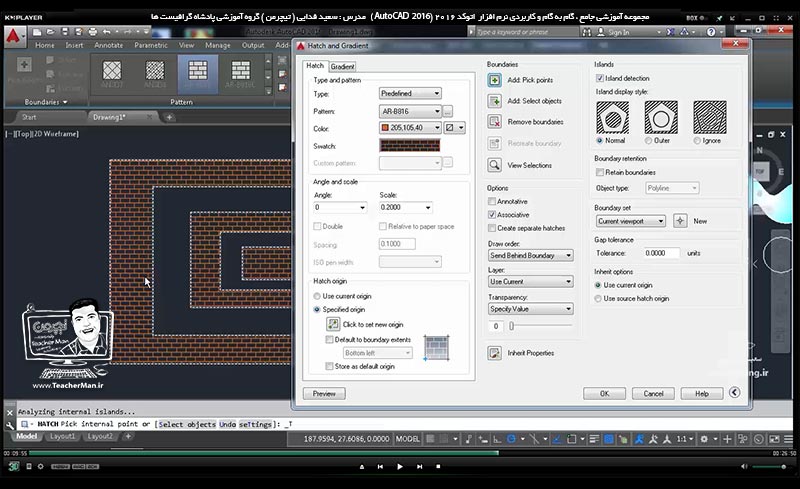Click the Cancel button
The height and width of the screenshot is (489, 800).
coord(653,394)
